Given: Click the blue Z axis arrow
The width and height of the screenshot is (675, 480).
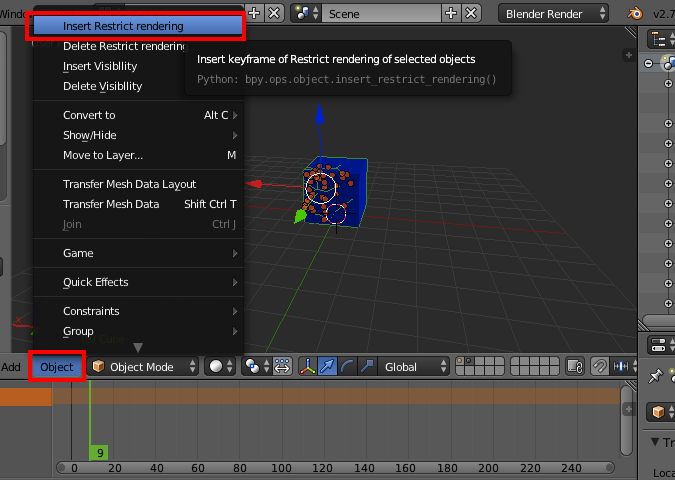Looking at the screenshot, I should click(x=319, y=114).
